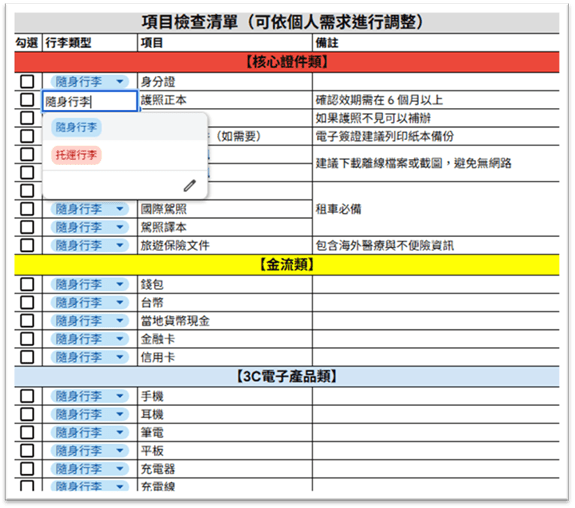The image size is (575, 508).
Task: Expand the dropdown arrow in the 筆電 row
Action: point(120,432)
